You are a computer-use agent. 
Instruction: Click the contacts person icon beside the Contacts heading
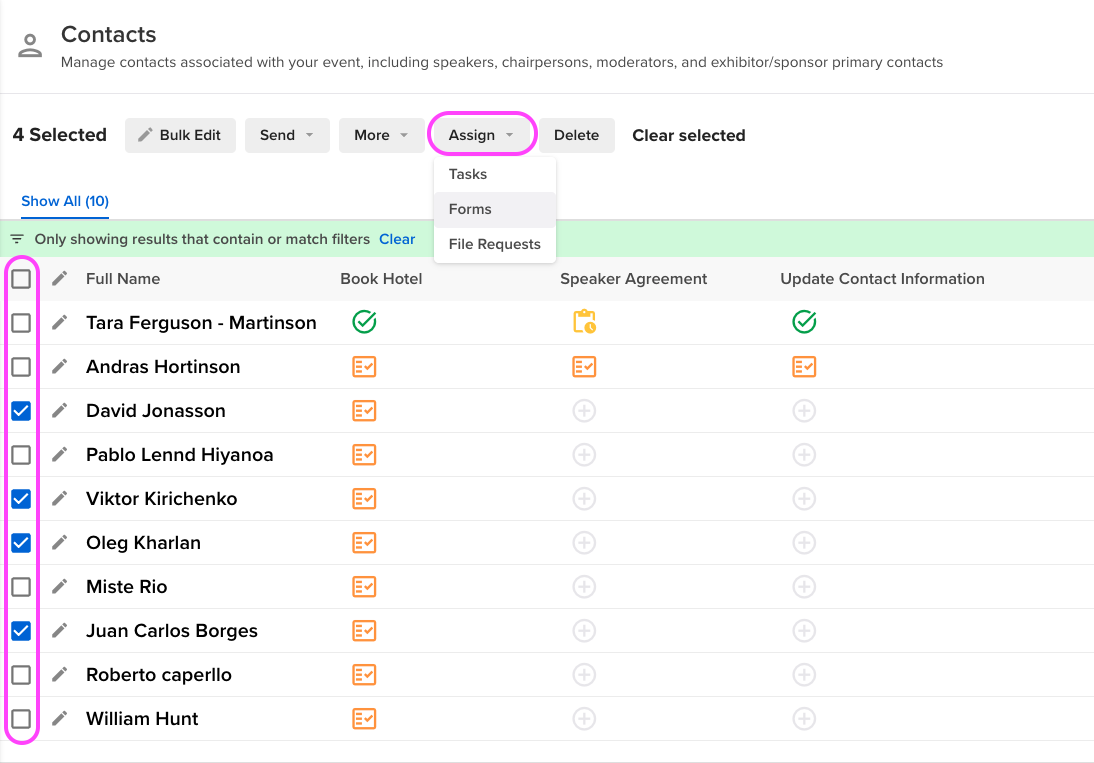pyautogui.click(x=29, y=44)
